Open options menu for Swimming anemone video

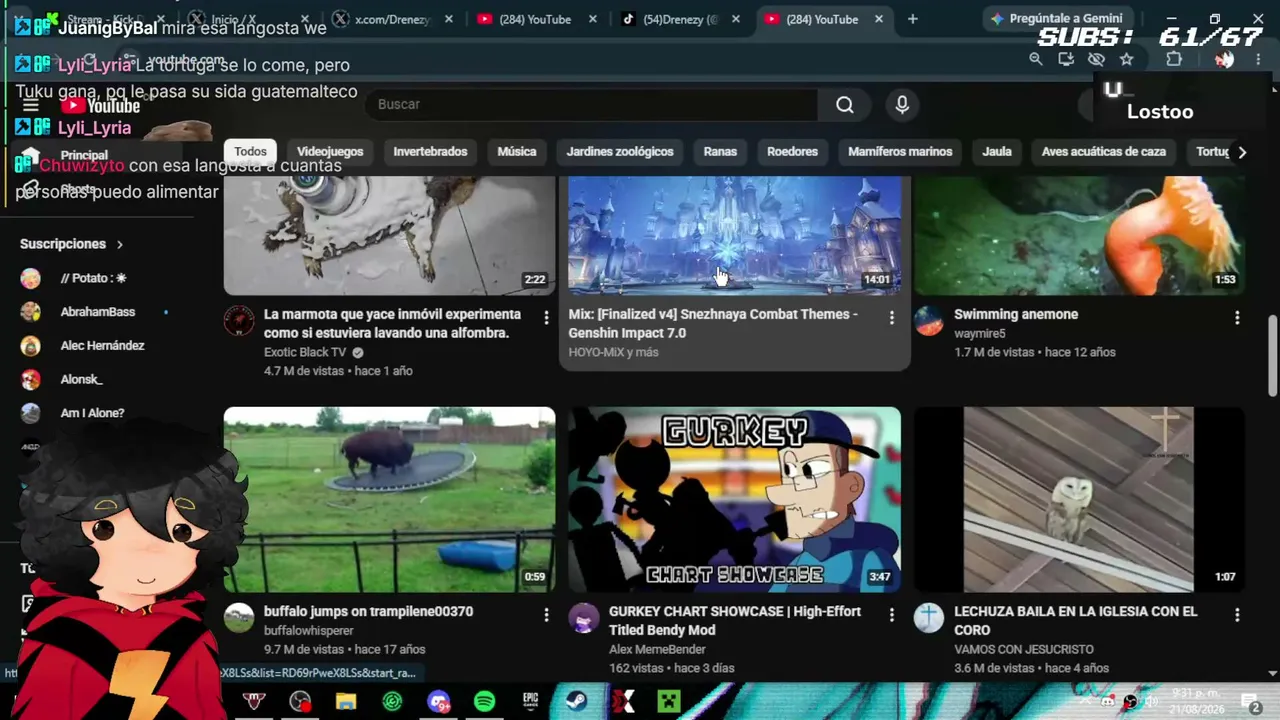[1237, 318]
